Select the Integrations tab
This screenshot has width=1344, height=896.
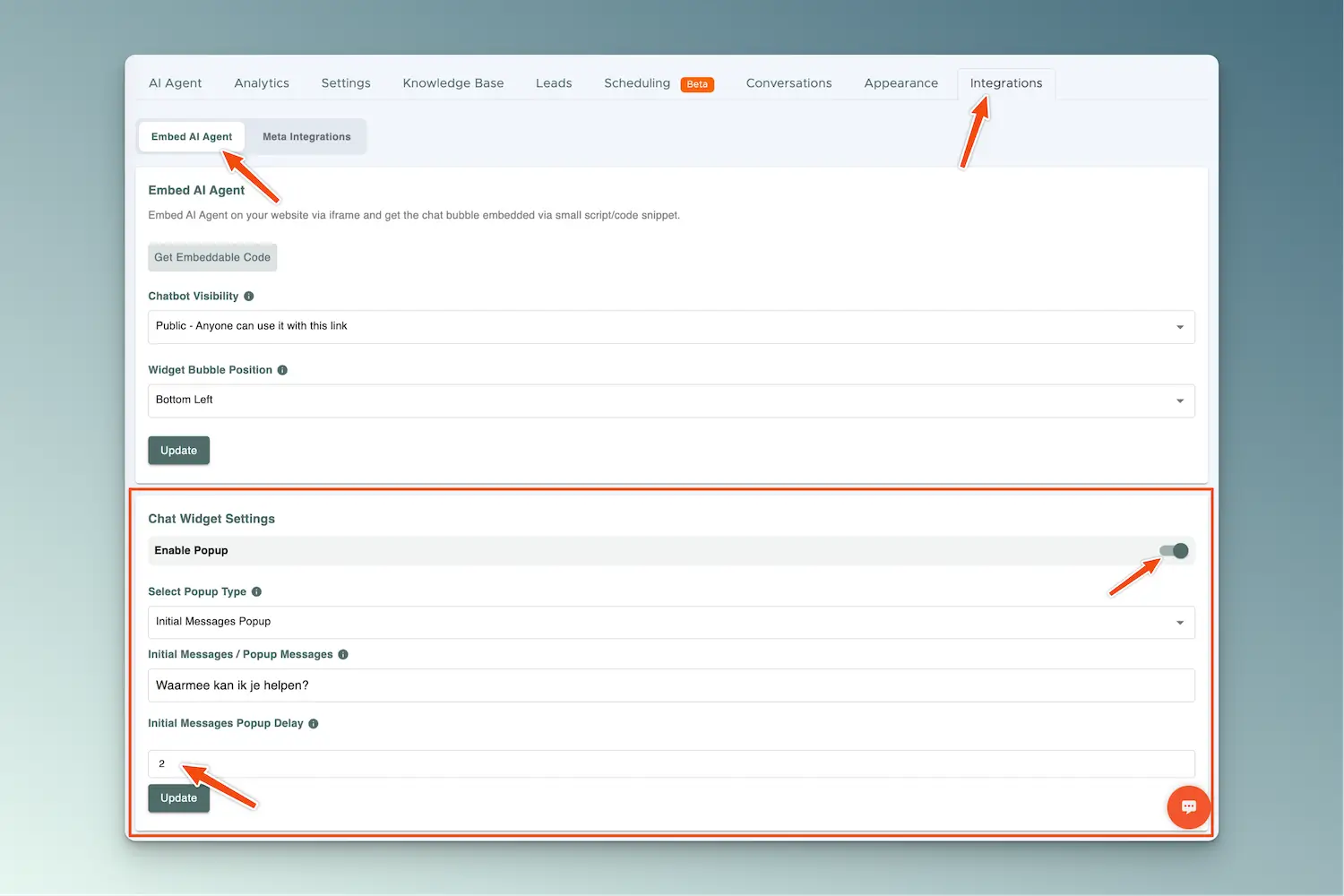pyautogui.click(x=1006, y=83)
